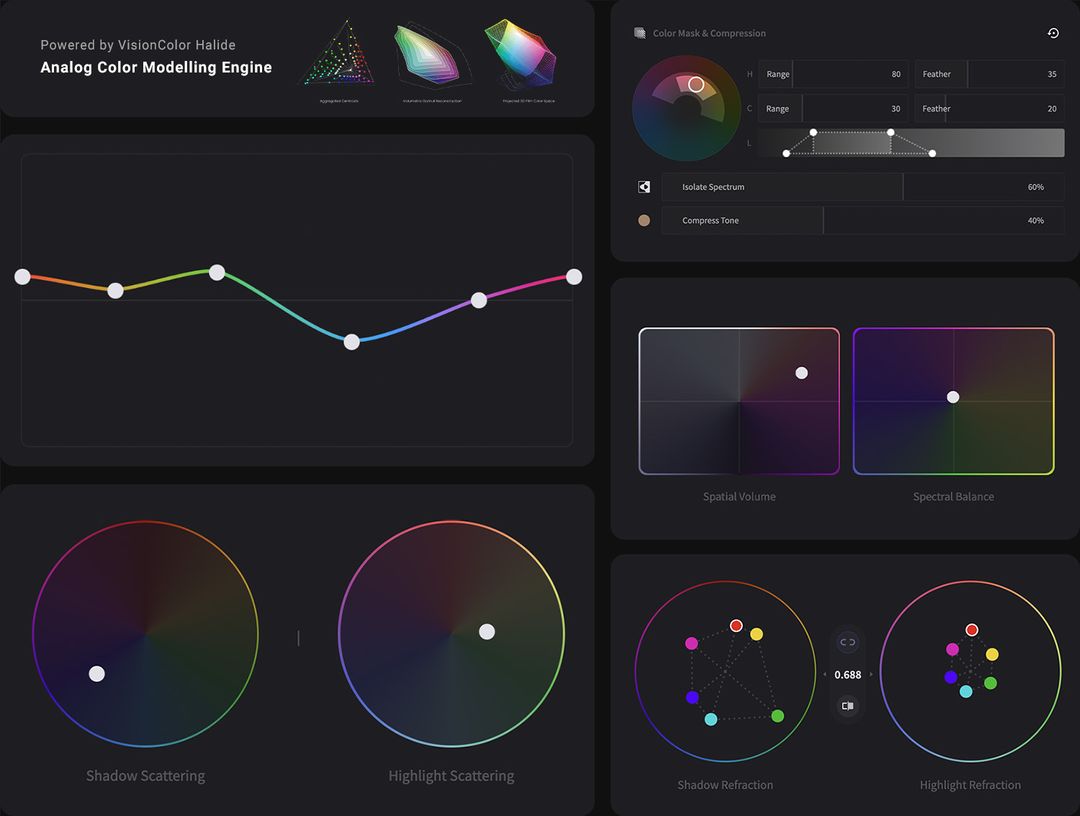Screen dimensions: 1080x816
Task: Click the puck on the Spectral Balance pad
Action: (x=952, y=397)
